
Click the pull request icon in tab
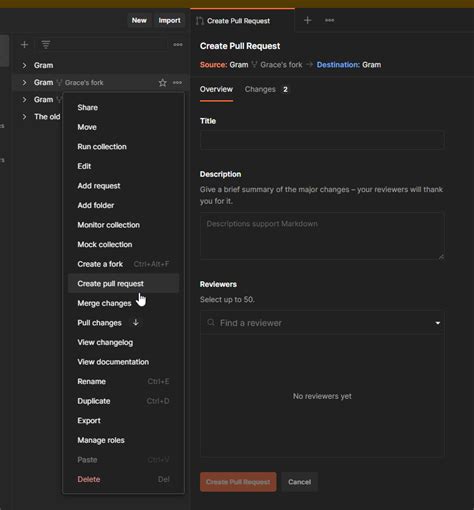200,21
